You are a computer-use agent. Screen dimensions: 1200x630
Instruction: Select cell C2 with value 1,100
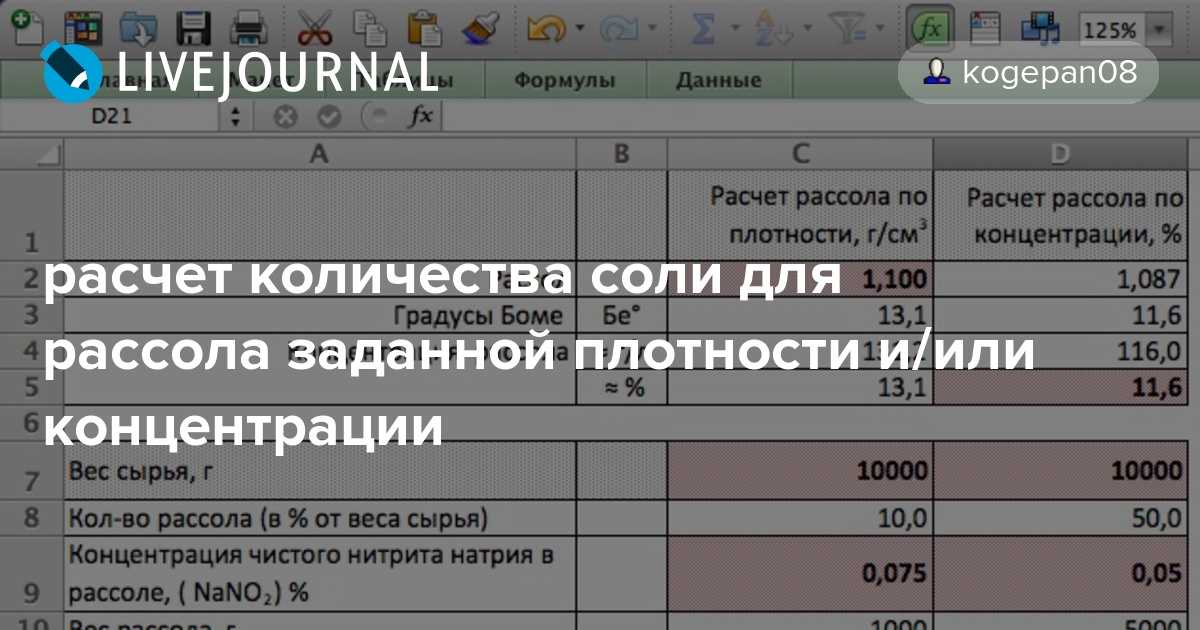tap(800, 280)
